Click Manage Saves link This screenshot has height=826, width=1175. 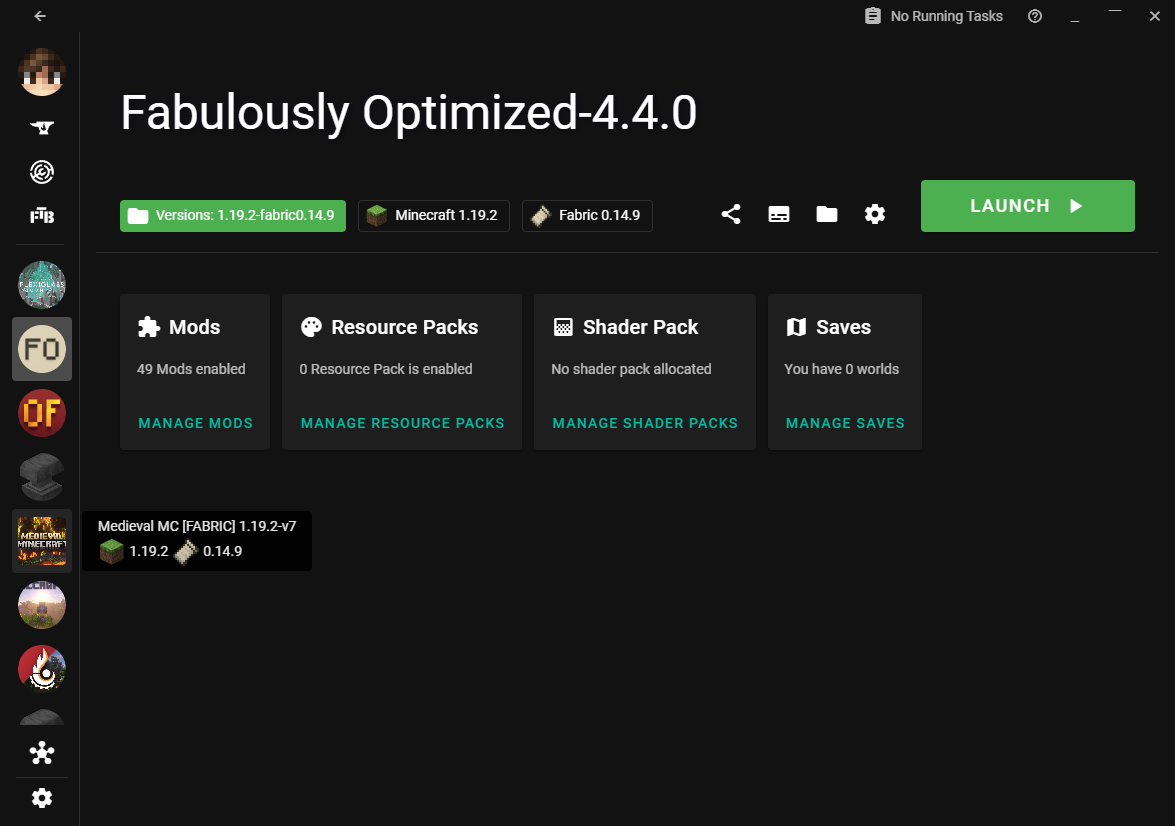tap(845, 423)
